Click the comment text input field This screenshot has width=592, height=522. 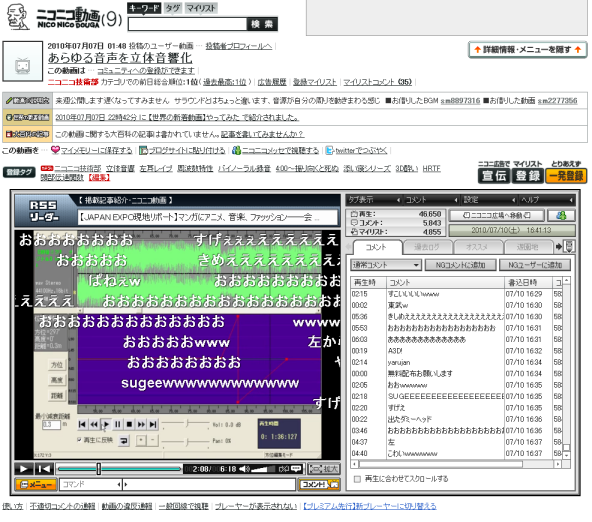click(x=209, y=484)
